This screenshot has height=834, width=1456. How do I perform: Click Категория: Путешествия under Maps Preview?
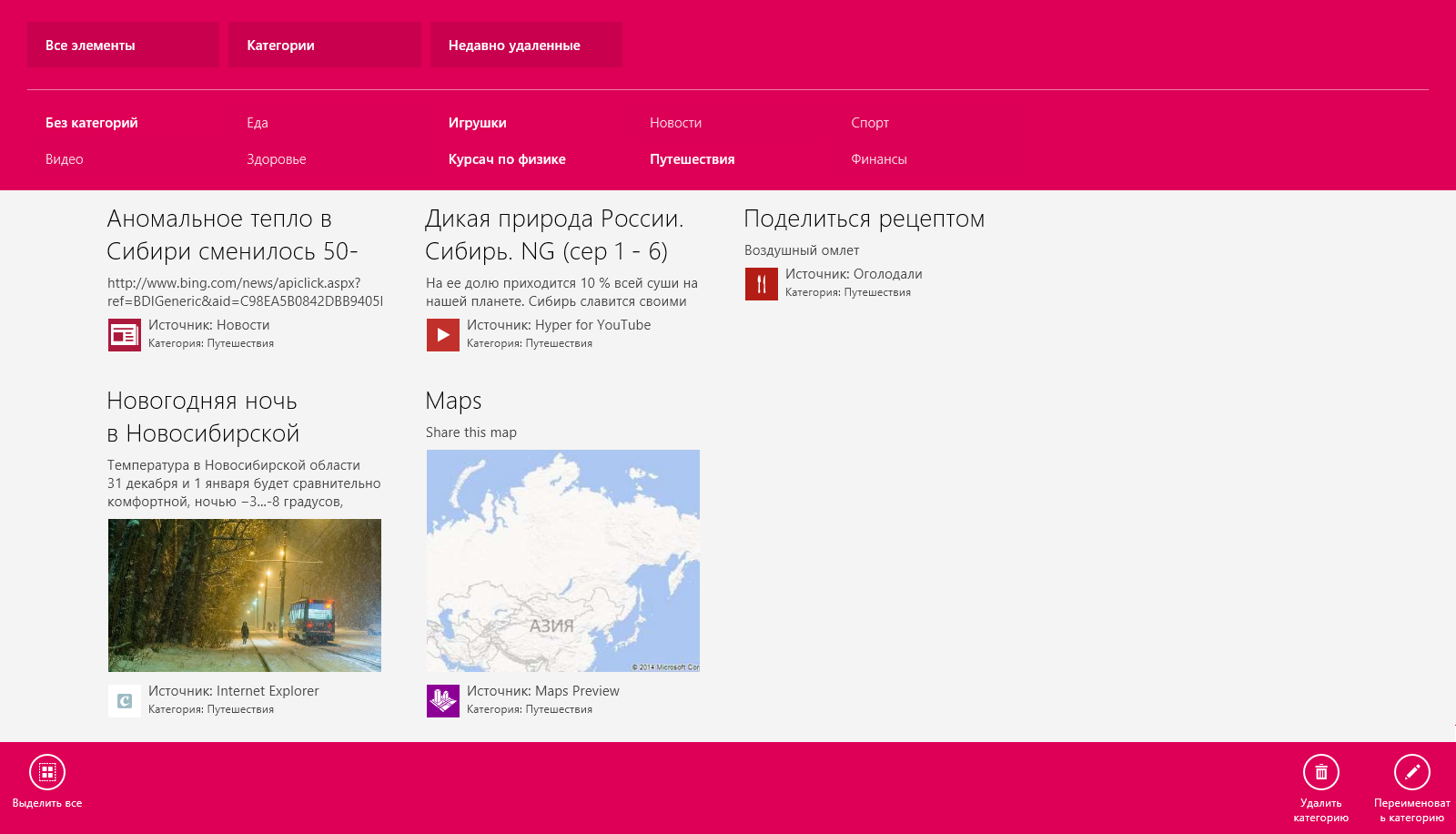[x=530, y=709]
